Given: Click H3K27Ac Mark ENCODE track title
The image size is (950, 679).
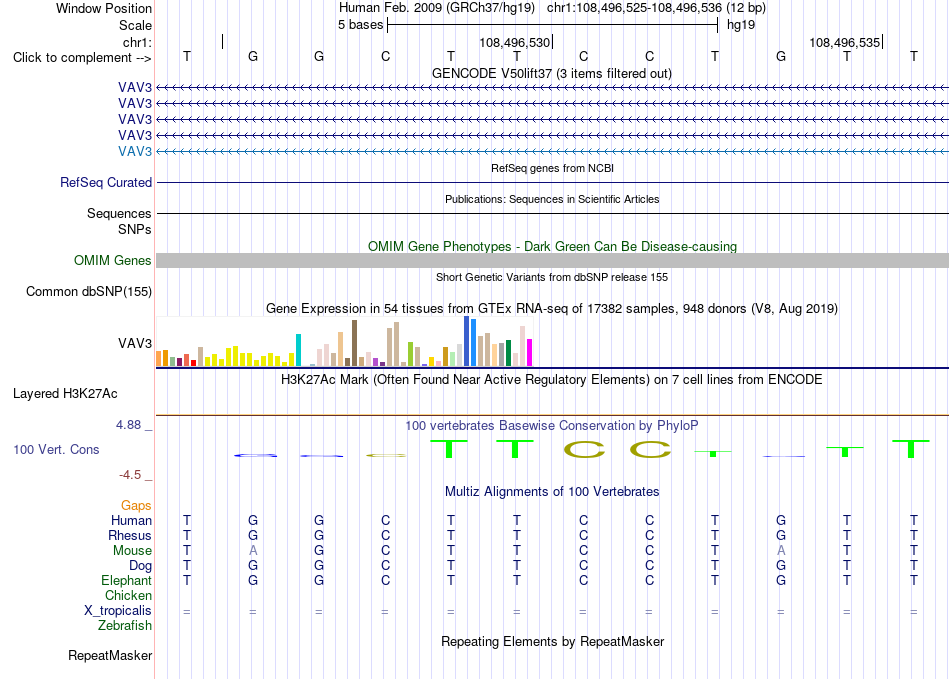Looking at the screenshot, I should [552, 380].
